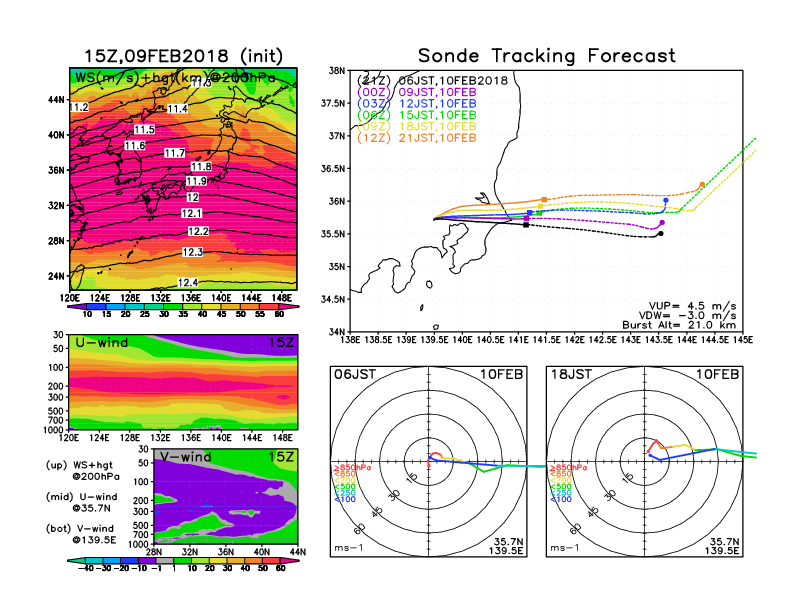Click the '35' tick on wind speed colorbar
Image resolution: width=792 pixels, height=612 pixels.
(x=183, y=314)
